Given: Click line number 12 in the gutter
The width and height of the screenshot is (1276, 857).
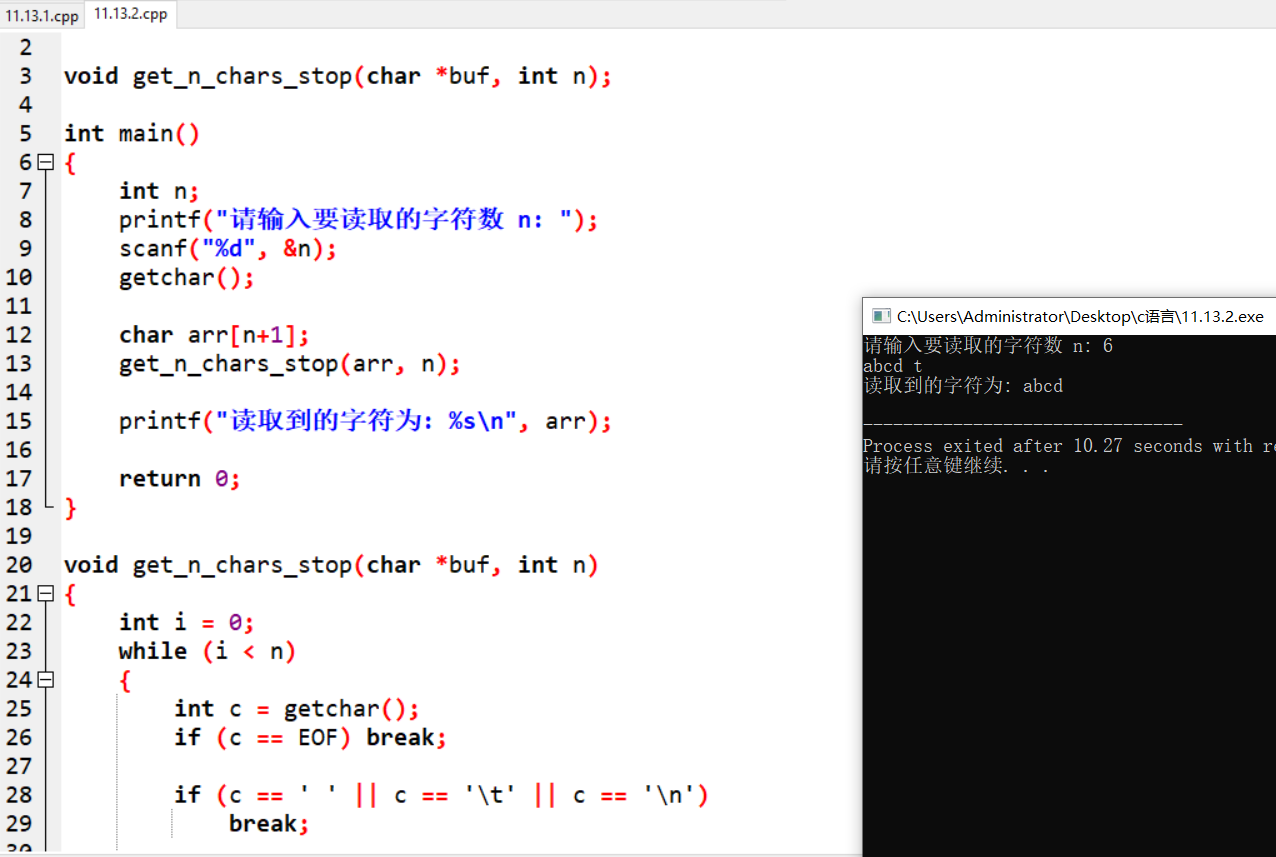Looking at the screenshot, I should (x=19, y=335).
